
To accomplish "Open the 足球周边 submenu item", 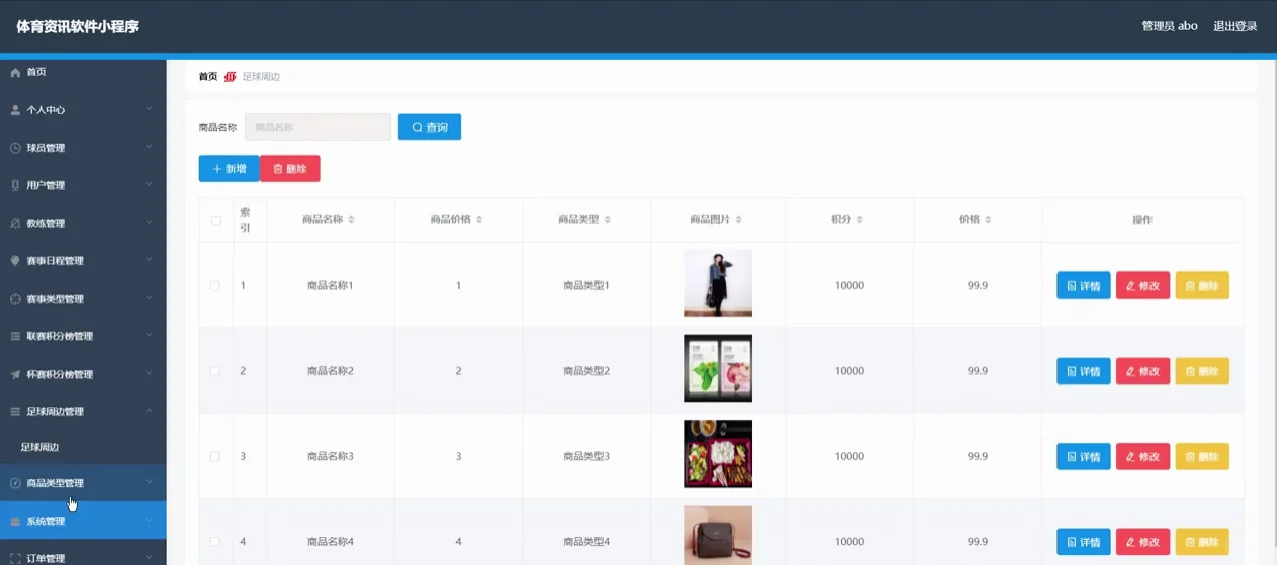I will pos(83,447).
